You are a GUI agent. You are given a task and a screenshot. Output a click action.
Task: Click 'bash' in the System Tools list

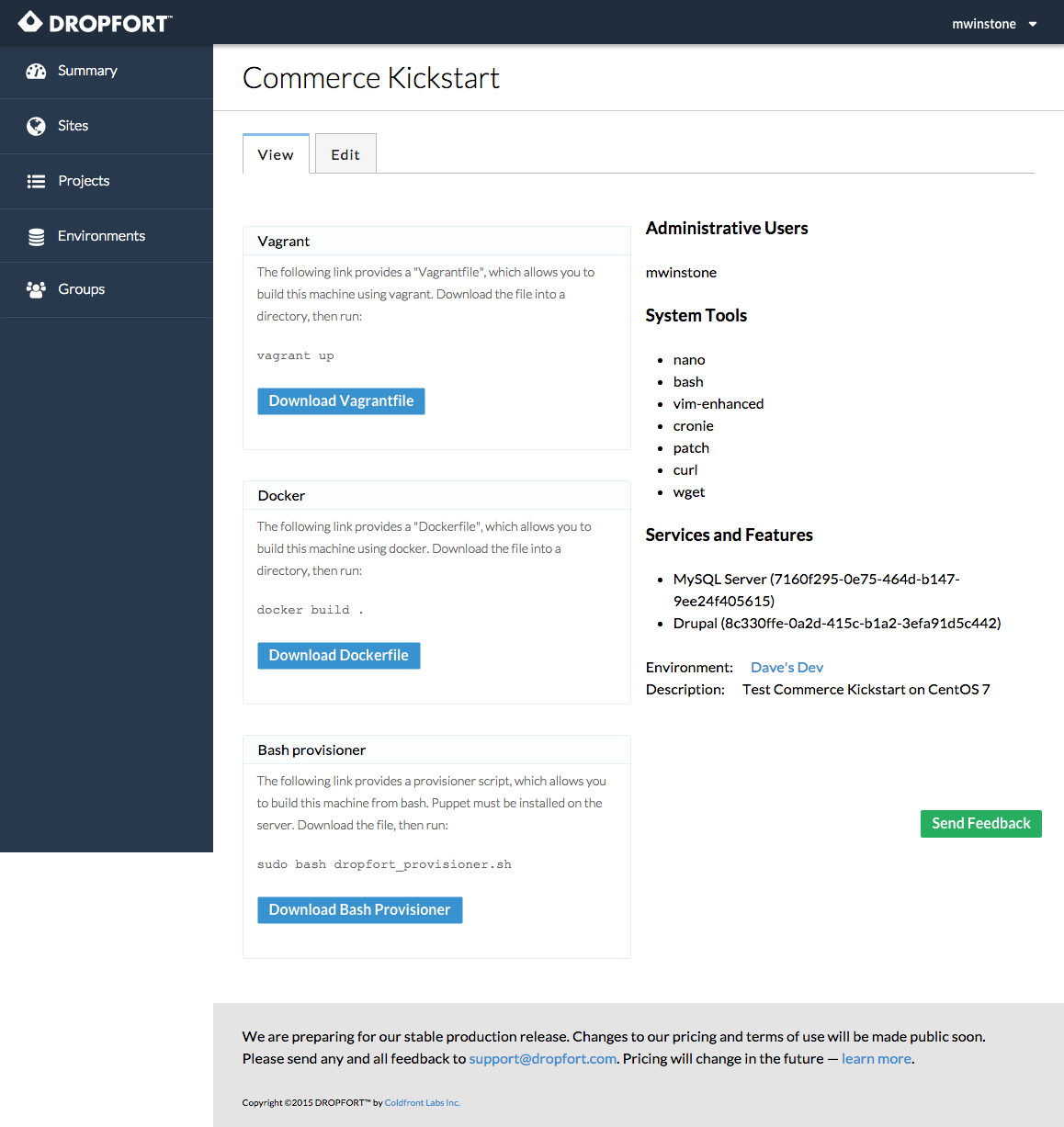(688, 382)
